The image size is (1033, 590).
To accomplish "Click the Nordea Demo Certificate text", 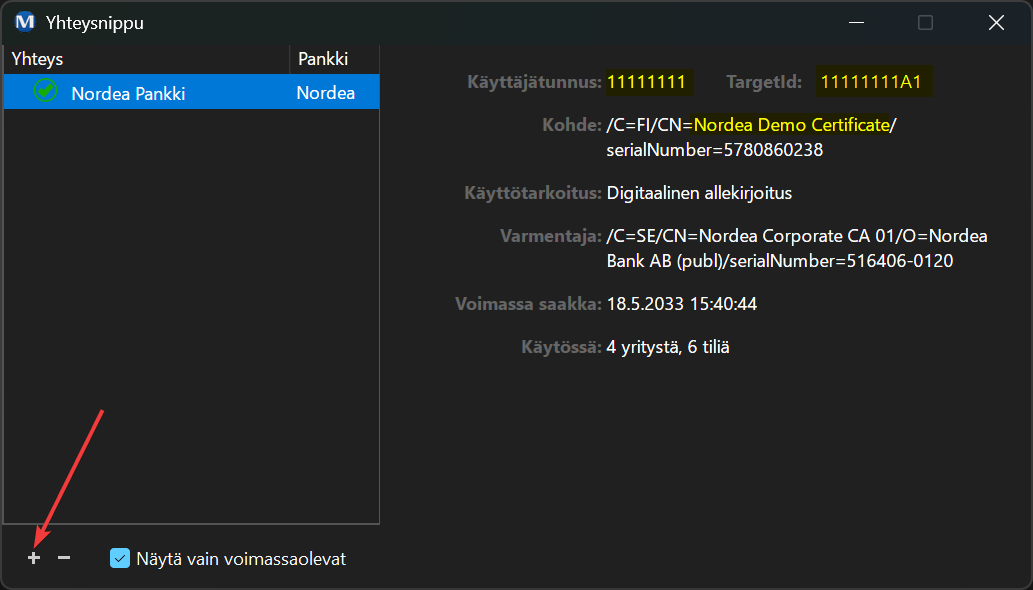I will click(x=792, y=124).
